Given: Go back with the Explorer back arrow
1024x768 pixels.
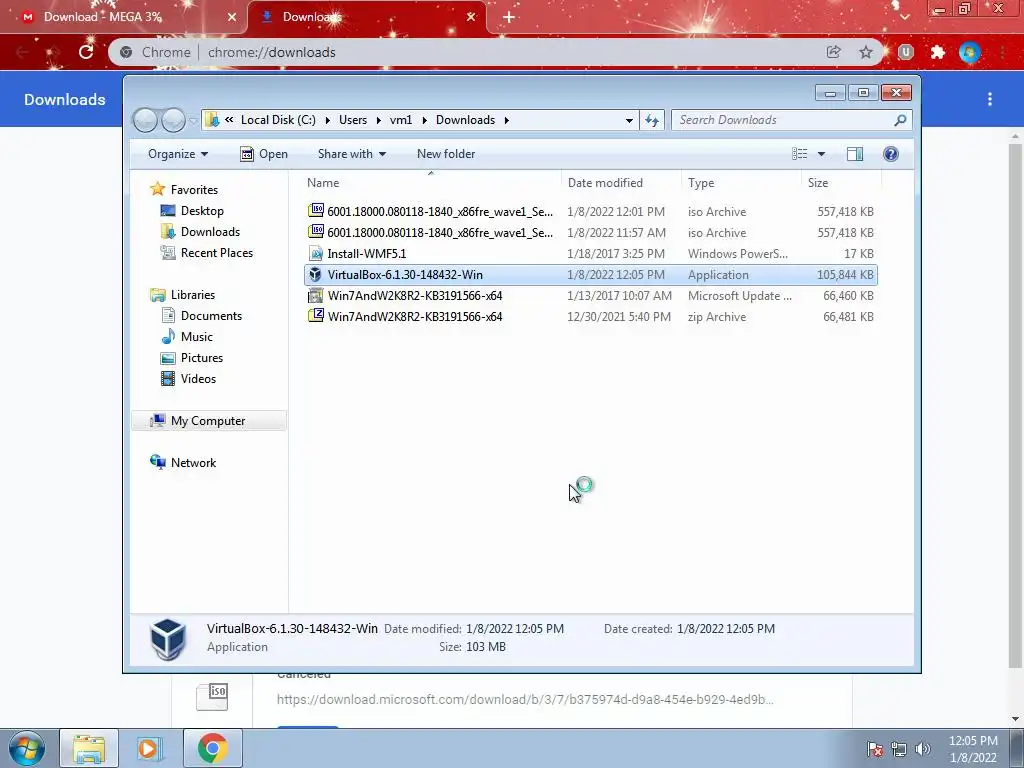Looking at the screenshot, I should (x=145, y=120).
